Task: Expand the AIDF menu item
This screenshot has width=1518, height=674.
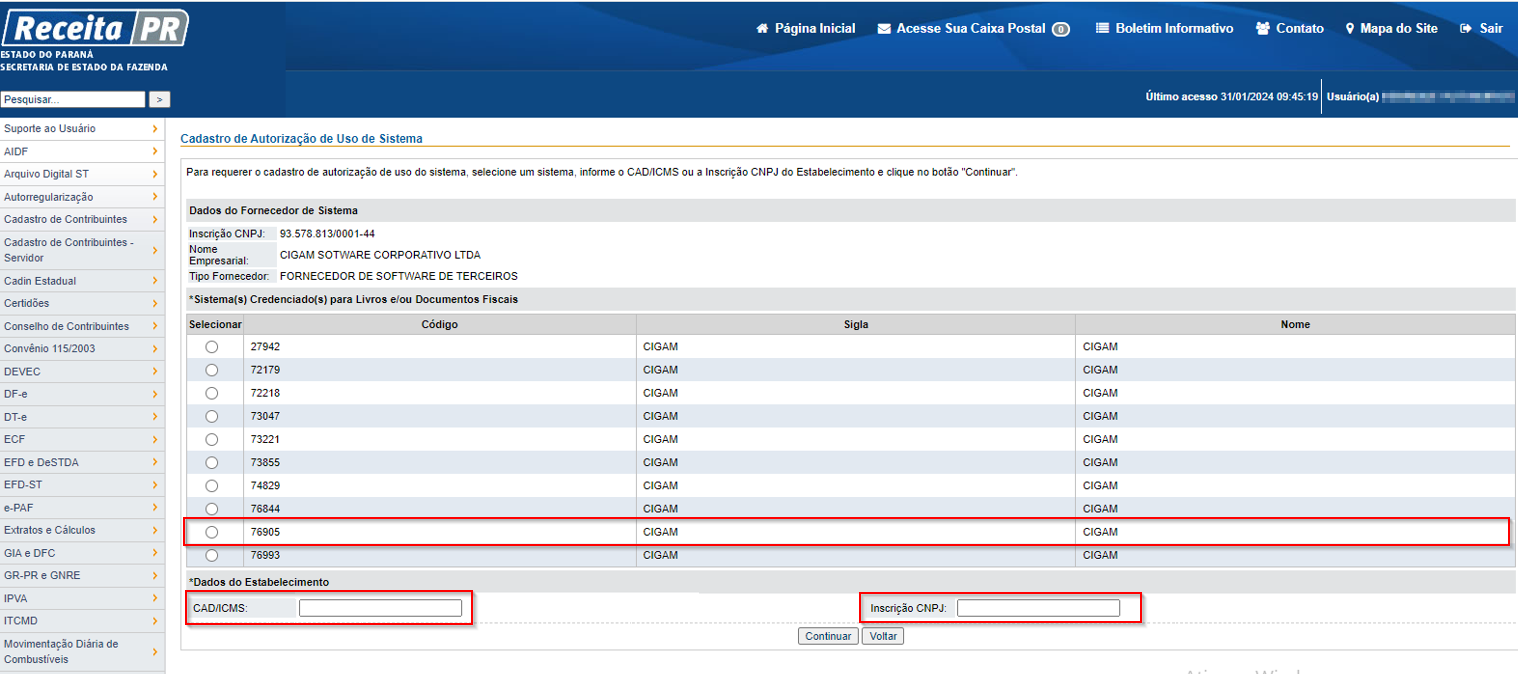Action: [82, 152]
